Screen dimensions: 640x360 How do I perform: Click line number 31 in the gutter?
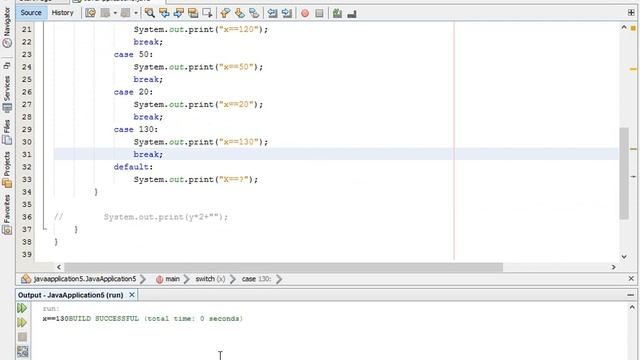pos(27,154)
